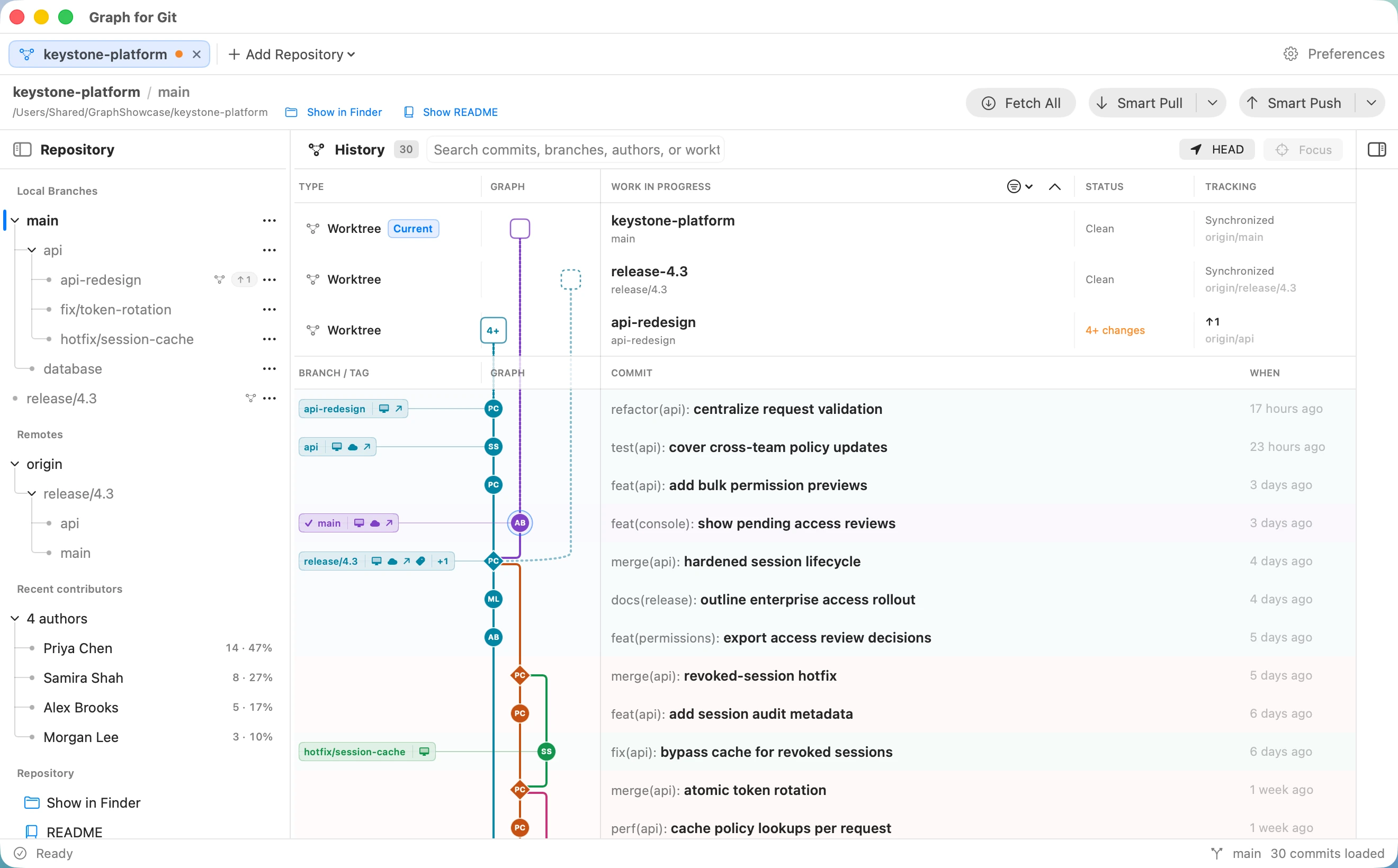Toggle Focus mode button
This screenshot has height=868, width=1398.
click(x=1303, y=150)
